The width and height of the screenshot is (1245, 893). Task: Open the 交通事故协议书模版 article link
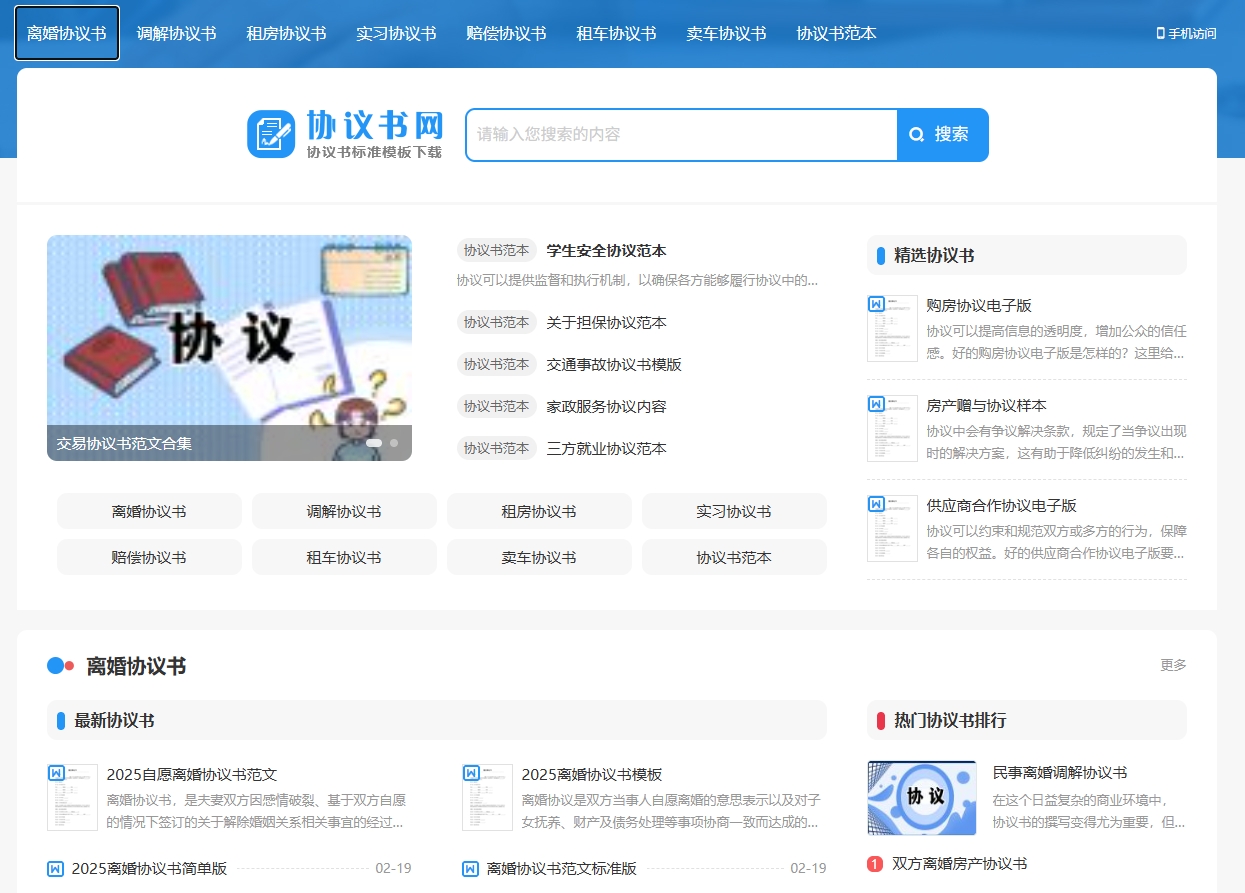pos(614,364)
